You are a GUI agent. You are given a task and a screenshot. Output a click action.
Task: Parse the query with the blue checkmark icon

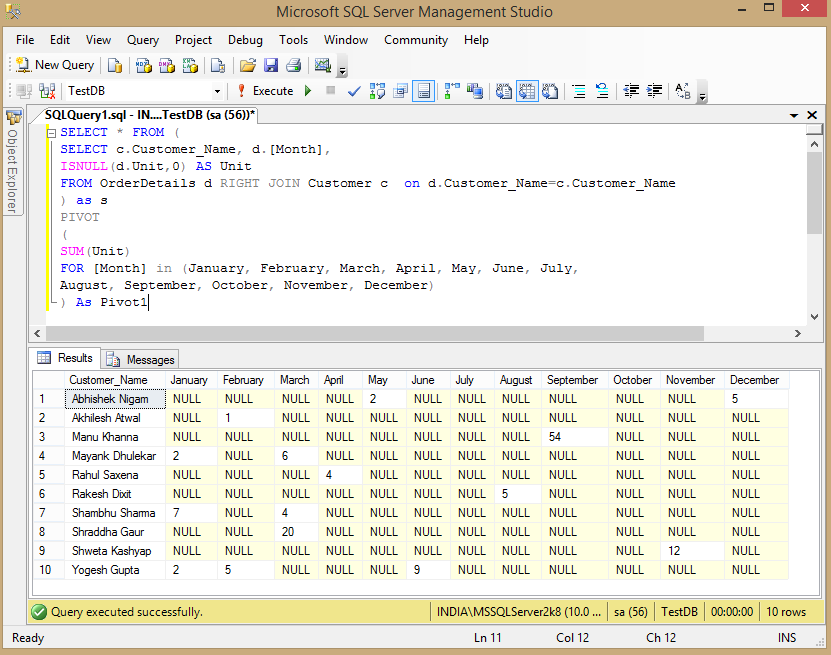(x=354, y=91)
